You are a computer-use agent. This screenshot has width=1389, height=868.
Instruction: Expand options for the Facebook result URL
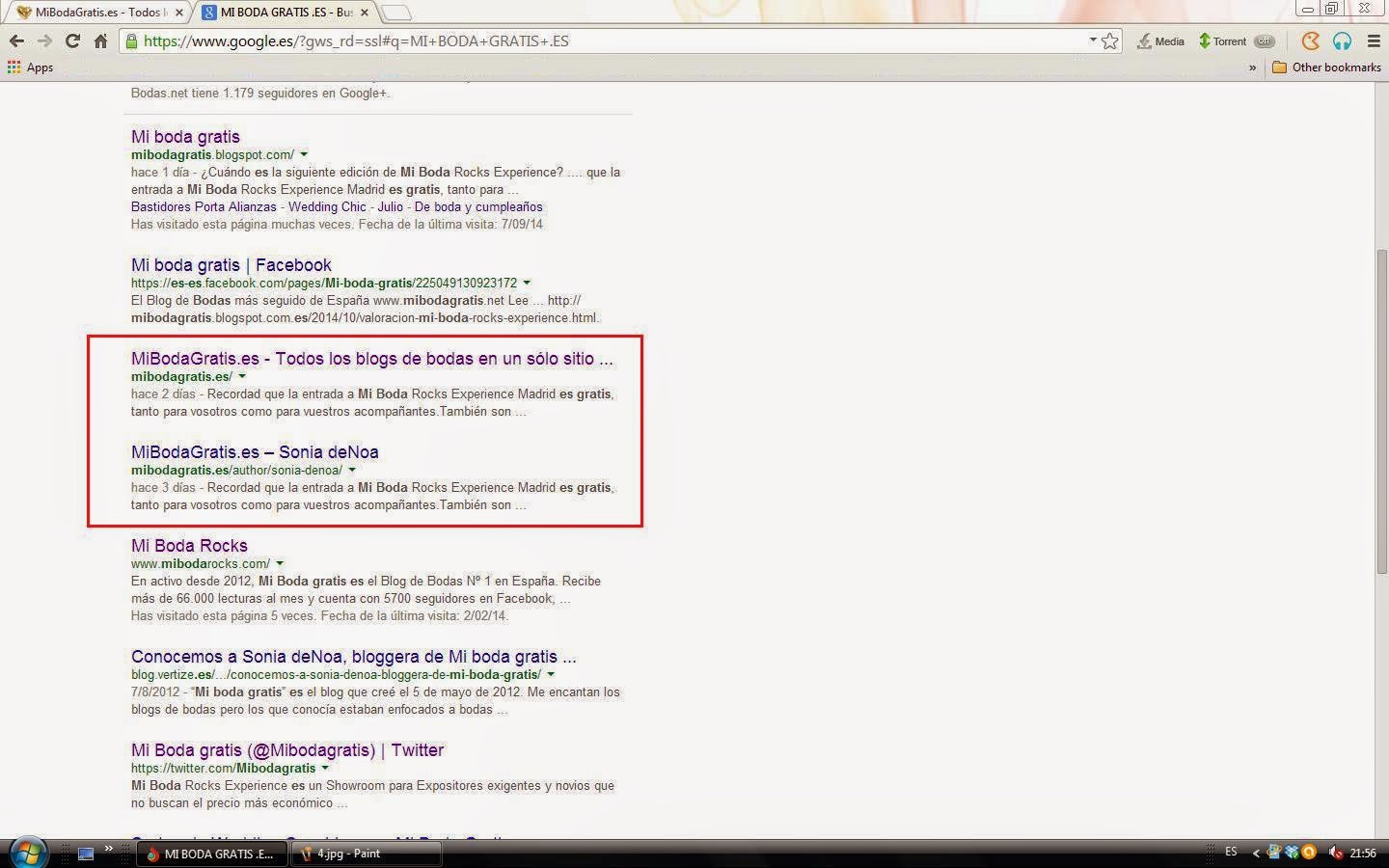[527, 283]
